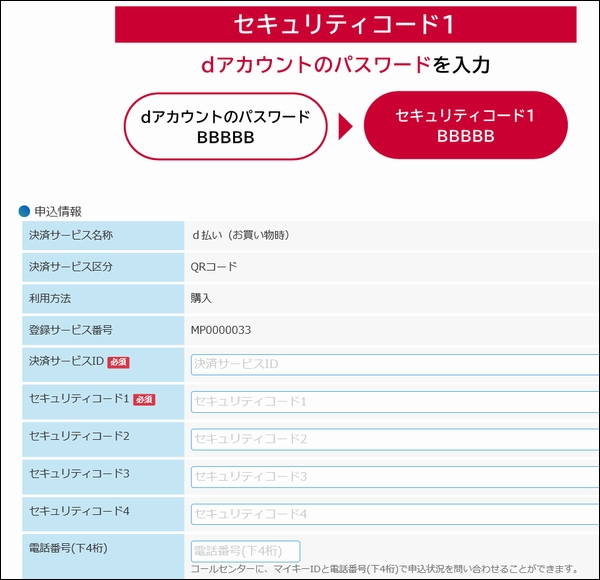Click the '電話番号(下4桁)' row label

68,548
